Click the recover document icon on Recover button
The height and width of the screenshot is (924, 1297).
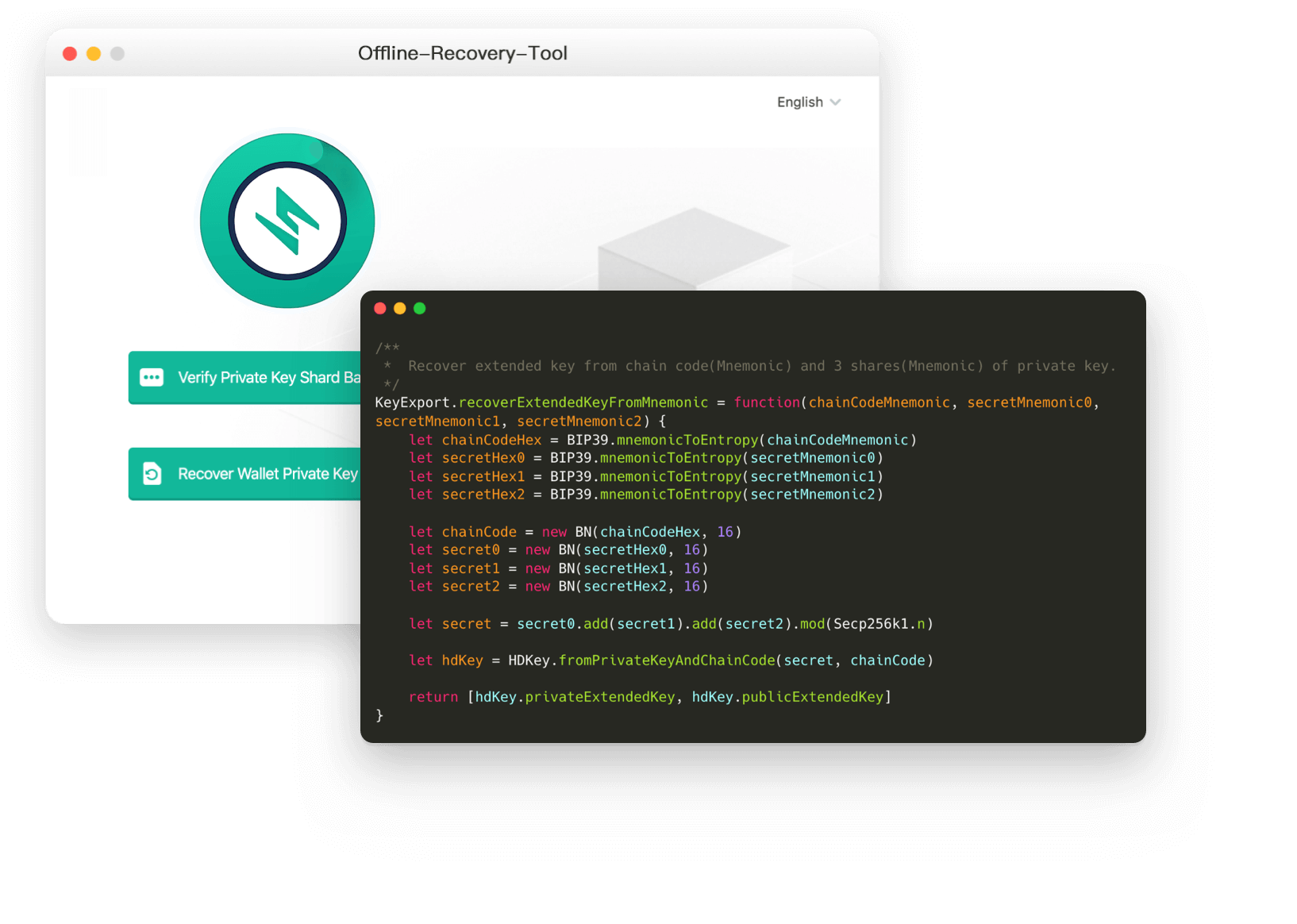coord(152,474)
